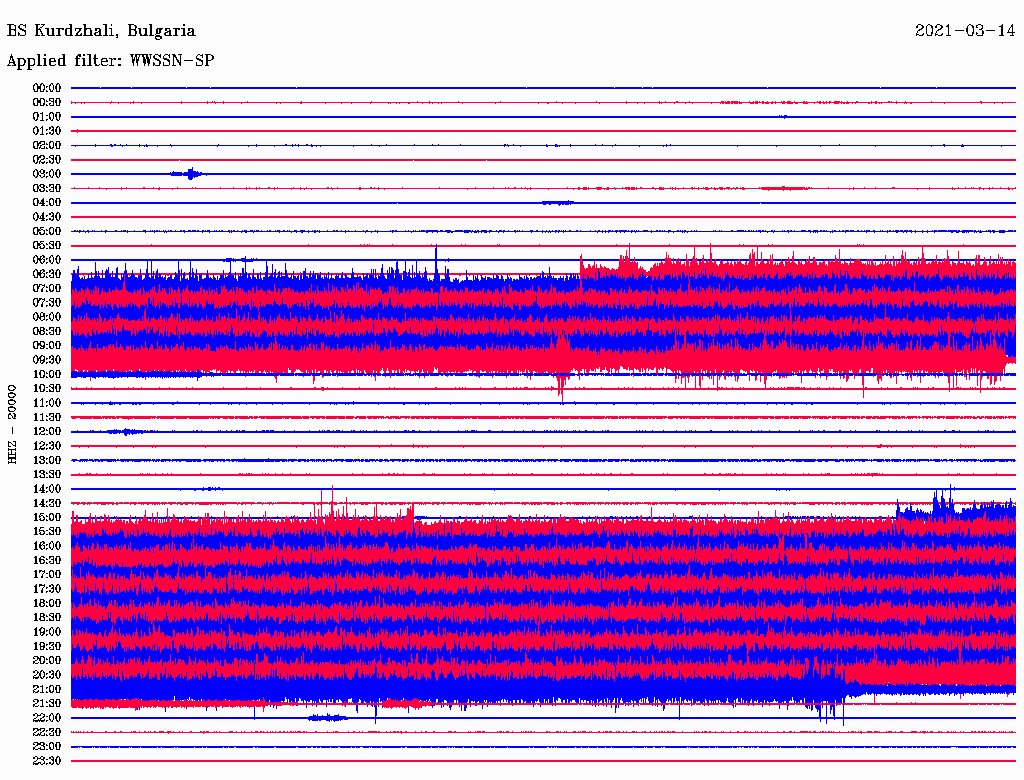Viewport: 1024px width, 780px height.
Task: Click the 18:00 time label
Action: pos(47,603)
